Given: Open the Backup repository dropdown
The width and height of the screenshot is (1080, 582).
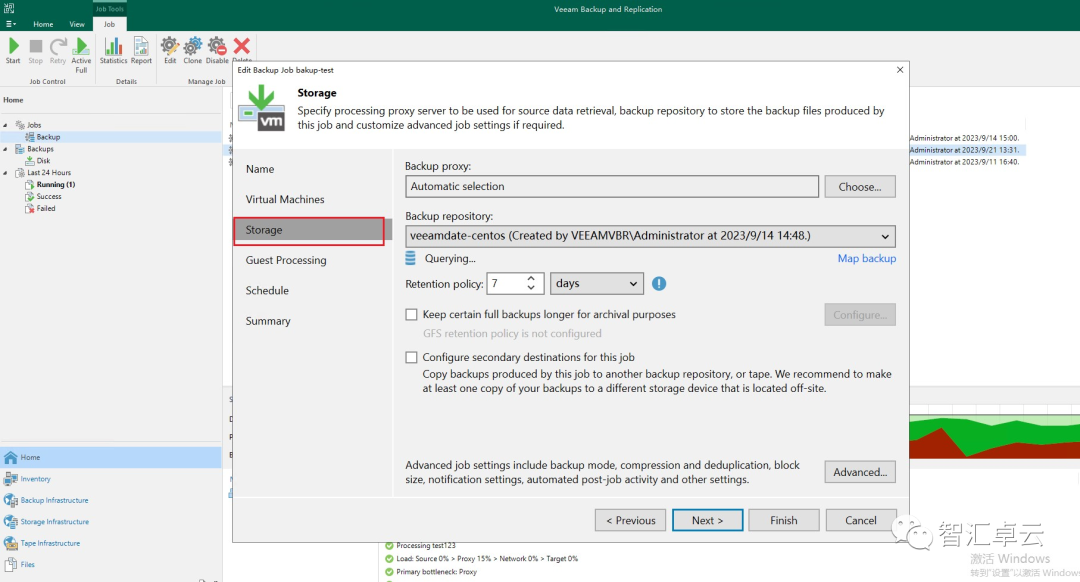Looking at the screenshot, I should (x=650, y=236).
